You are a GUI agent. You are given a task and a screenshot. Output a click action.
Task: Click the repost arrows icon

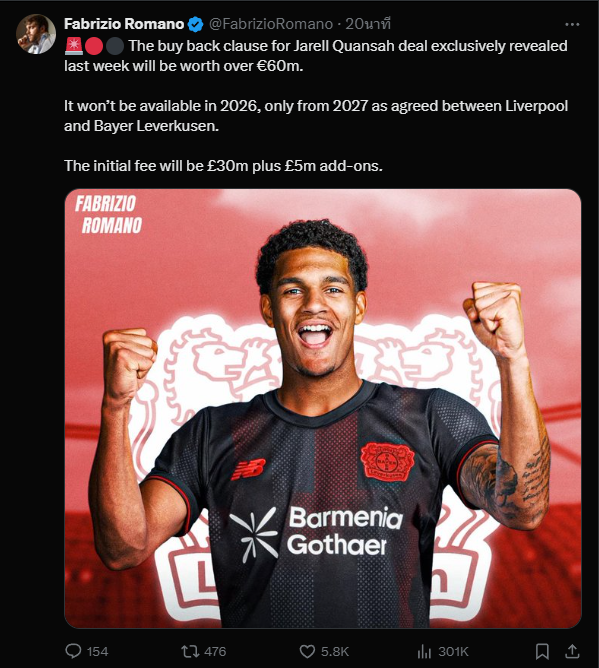[190, 651]
